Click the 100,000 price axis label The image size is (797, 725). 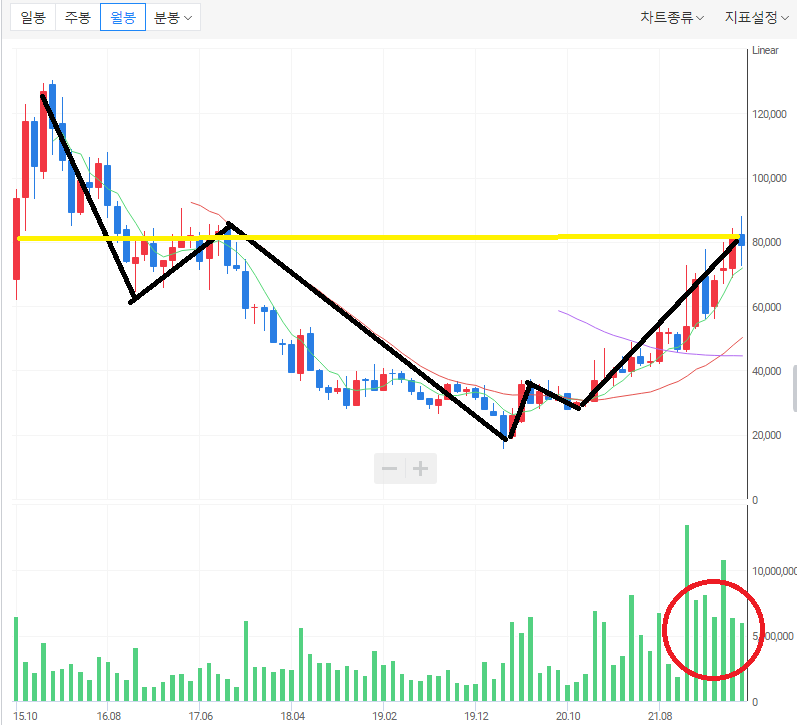[769, 178]
